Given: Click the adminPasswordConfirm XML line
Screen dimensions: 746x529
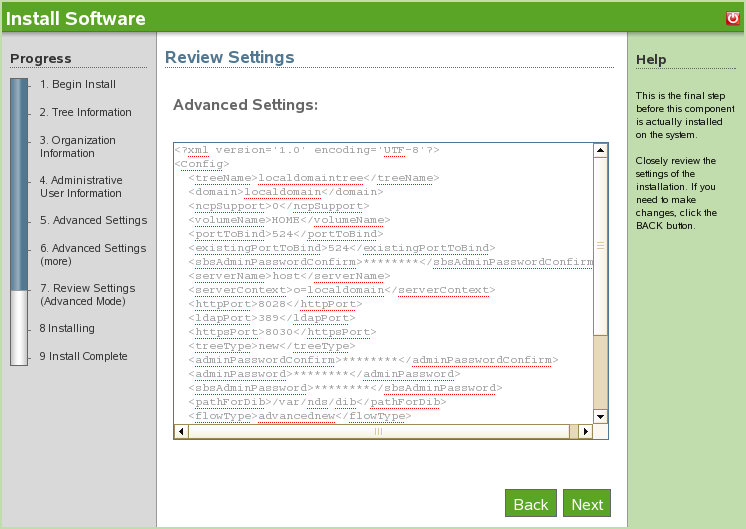Looking at the screenshot, I should click(x=373, y=360).
